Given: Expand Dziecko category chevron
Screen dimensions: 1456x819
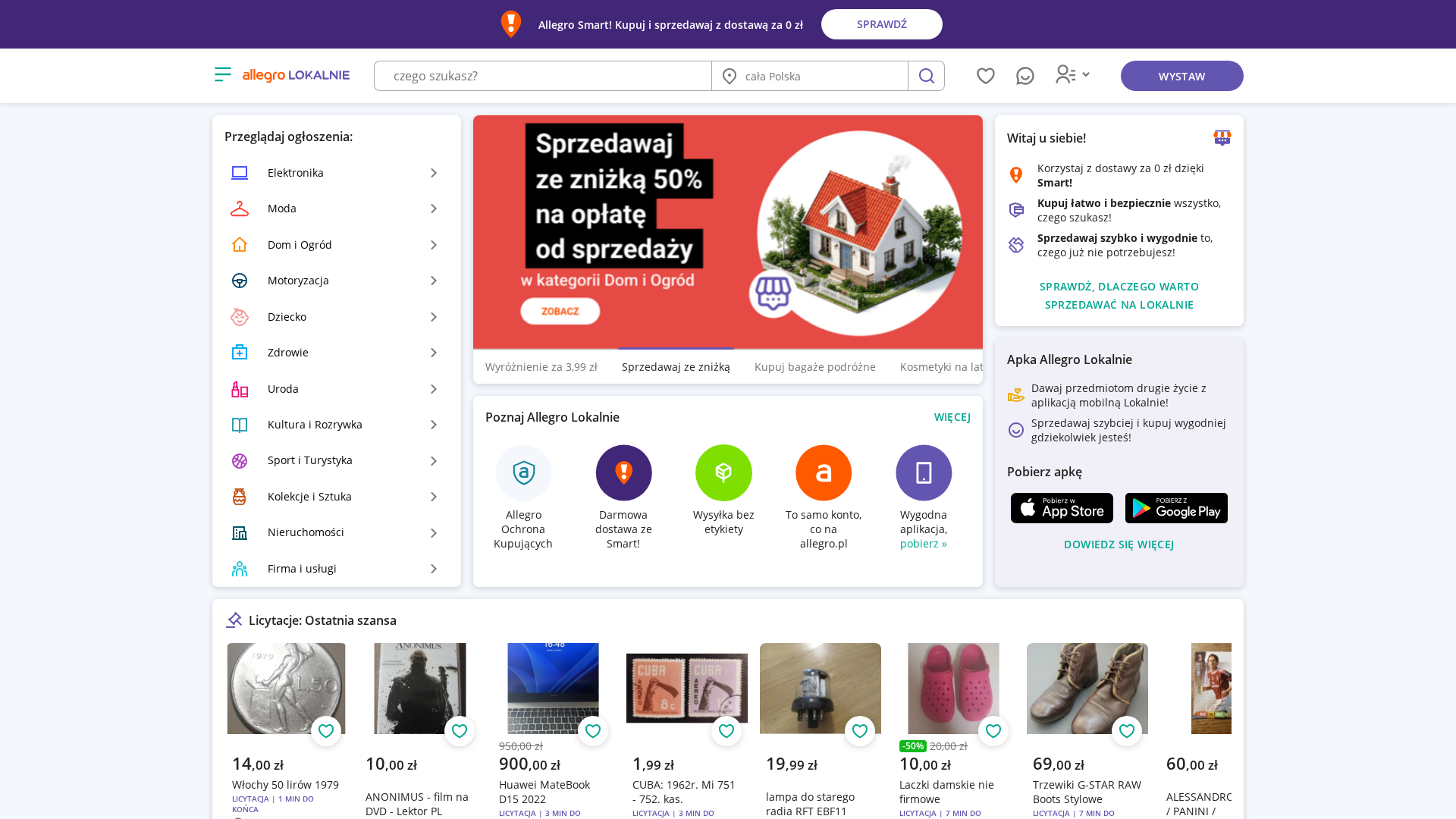Looking at the screenshot, I should coord(434,317).
